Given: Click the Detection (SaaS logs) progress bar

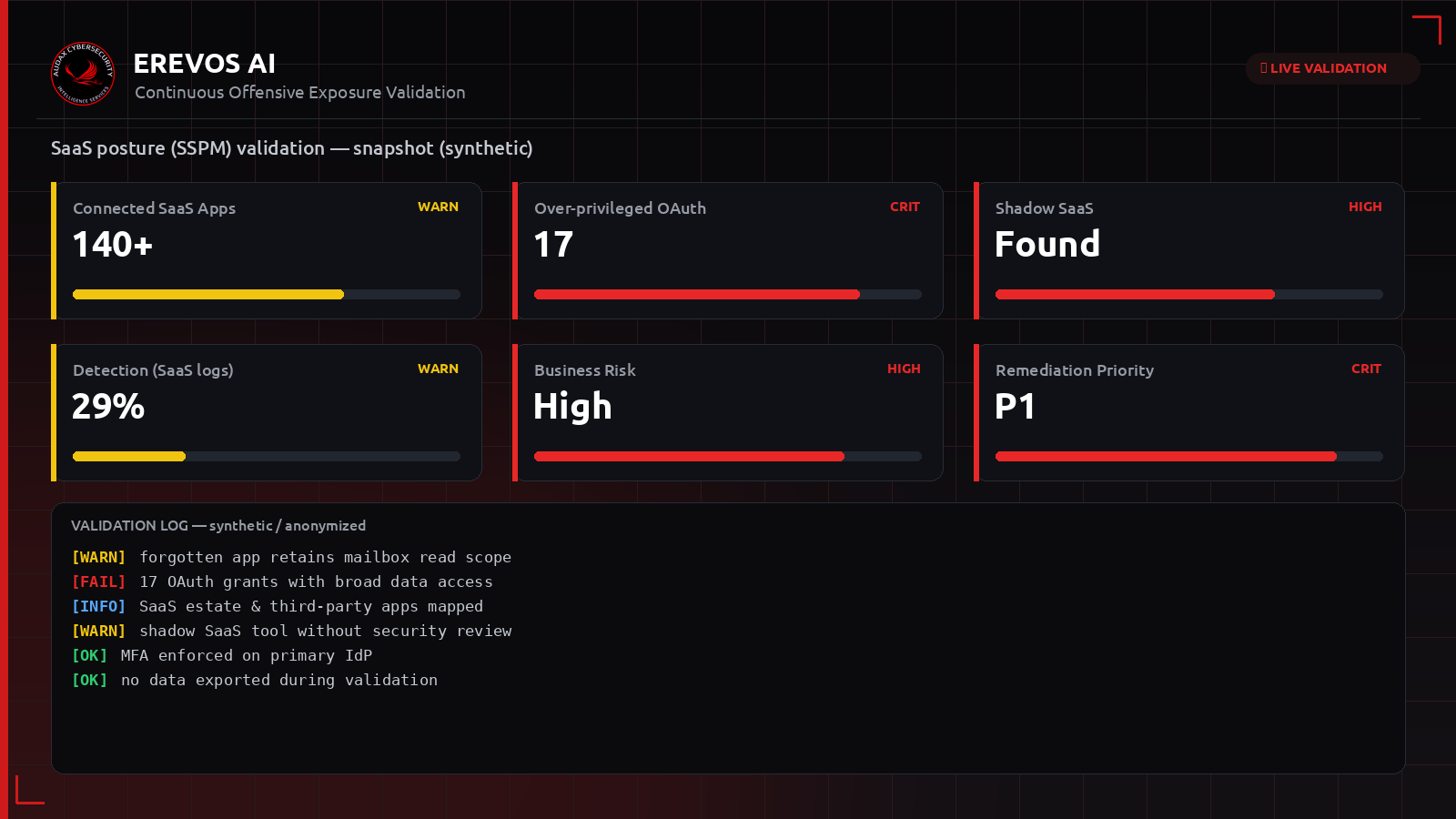Looking at the screenshot, I should click(267, 457).
